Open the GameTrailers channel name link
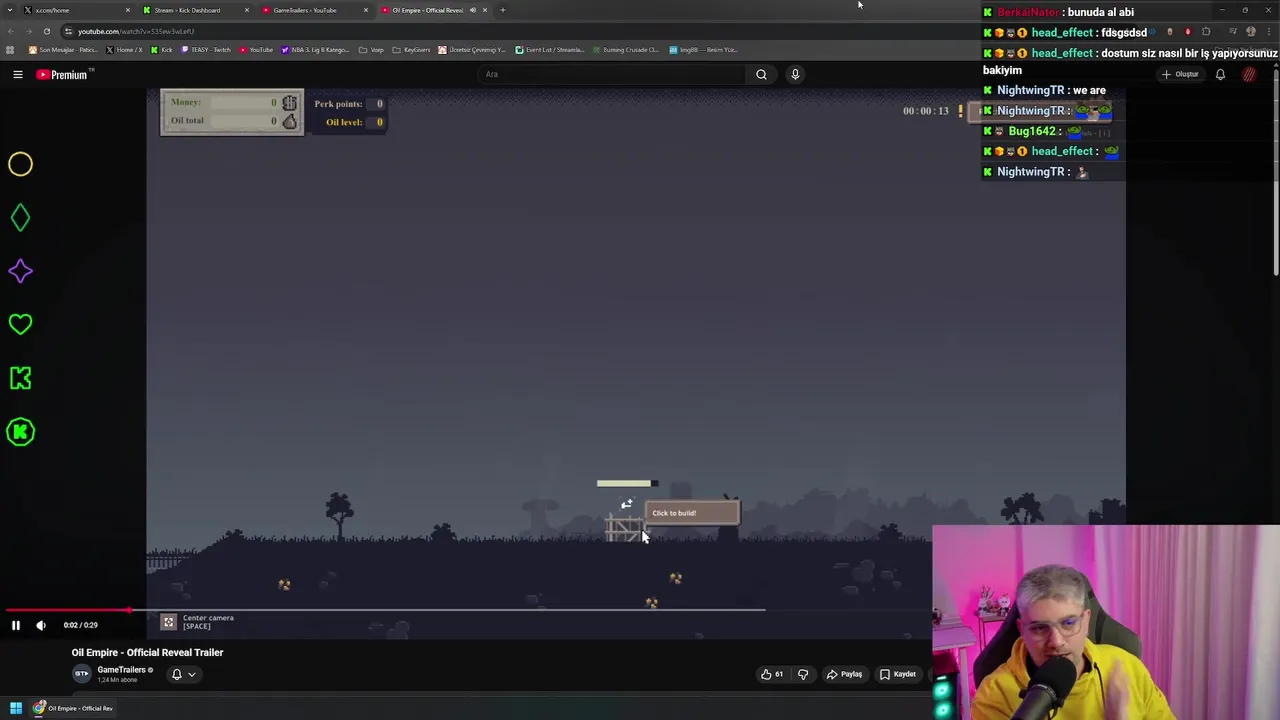Viewport: 1280px width, 720px height. [121, 670]
